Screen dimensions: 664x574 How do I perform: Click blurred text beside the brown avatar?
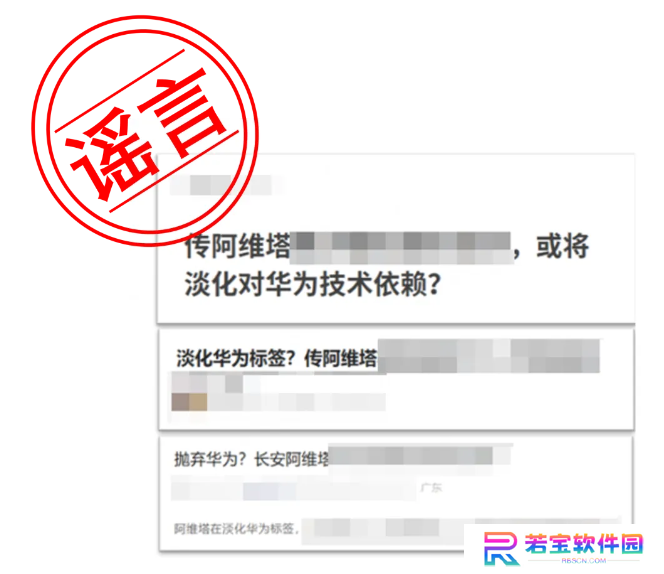pyautogui.click(x=296, y=402)
